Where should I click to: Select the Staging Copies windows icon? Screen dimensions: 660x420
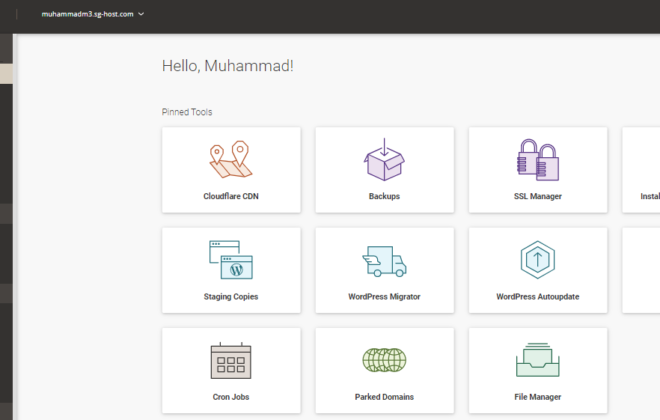tap(231, 260)
